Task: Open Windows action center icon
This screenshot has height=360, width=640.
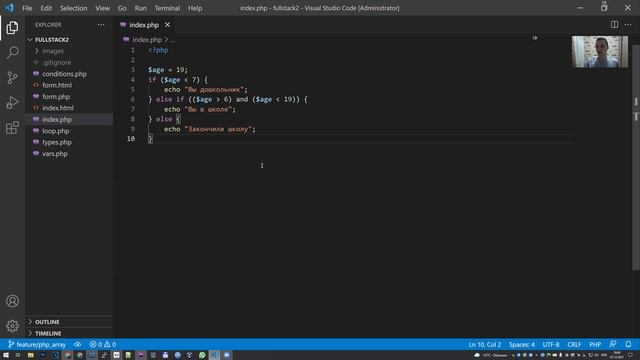Action: click(631, 355)
